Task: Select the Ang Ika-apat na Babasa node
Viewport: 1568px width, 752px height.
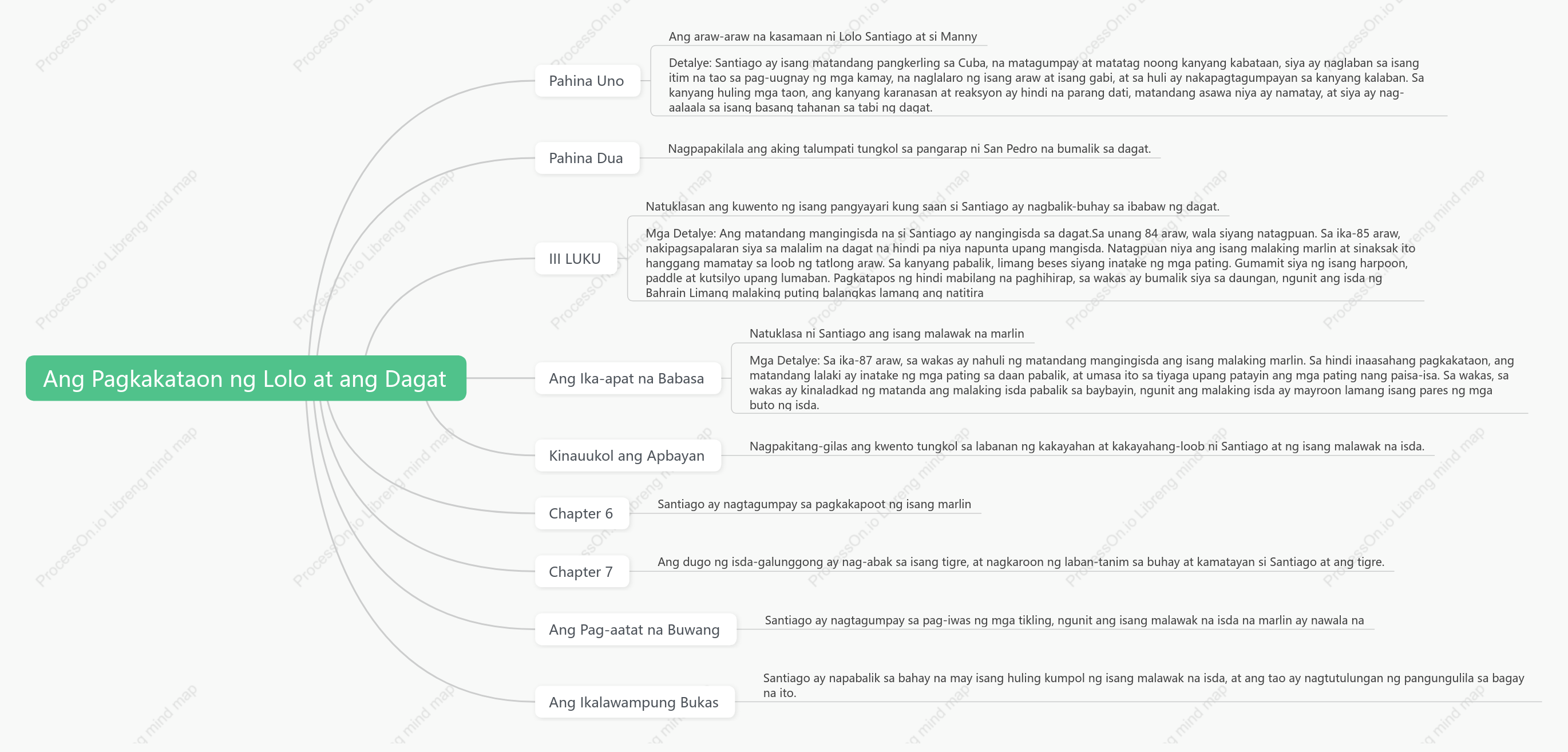Action: click(x=627, y=378)
